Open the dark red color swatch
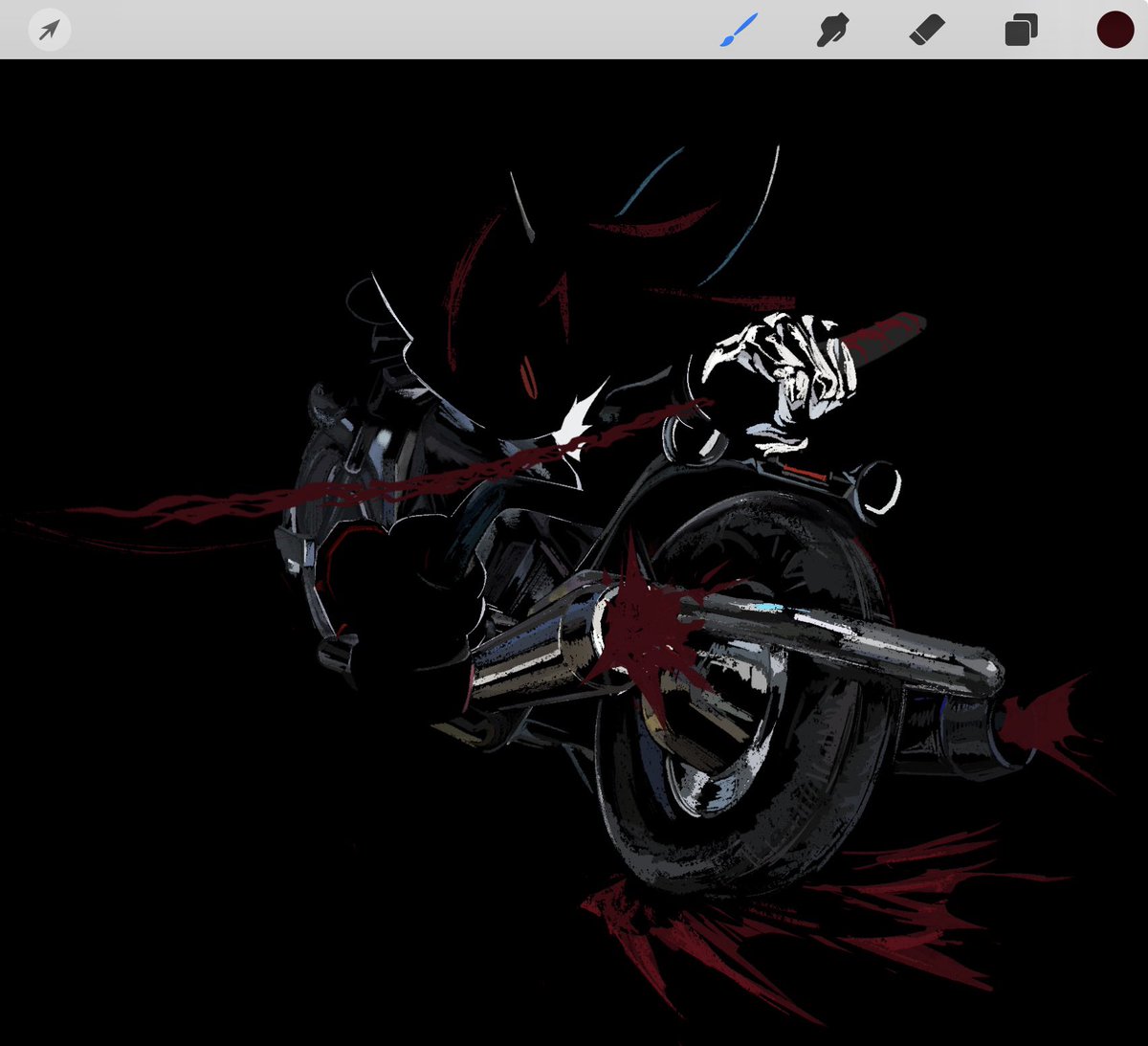Screen dimensions: 1148x1046 (x=1115, y=30)
